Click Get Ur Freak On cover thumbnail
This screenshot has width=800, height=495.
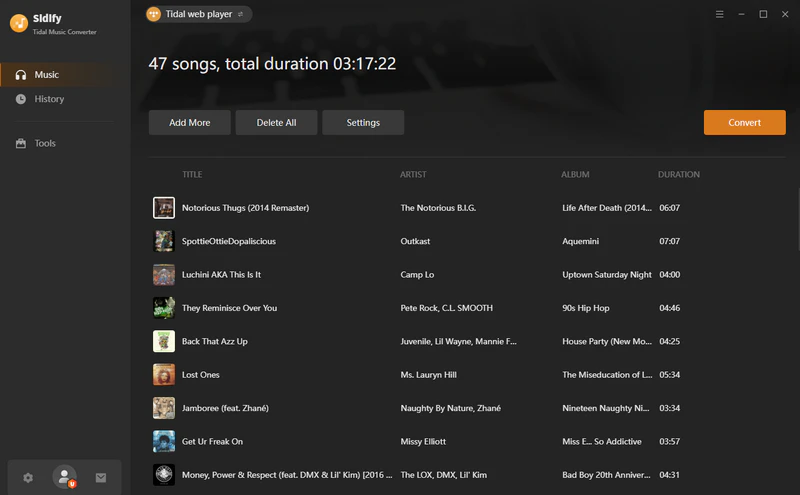click(x=164, y=441)
